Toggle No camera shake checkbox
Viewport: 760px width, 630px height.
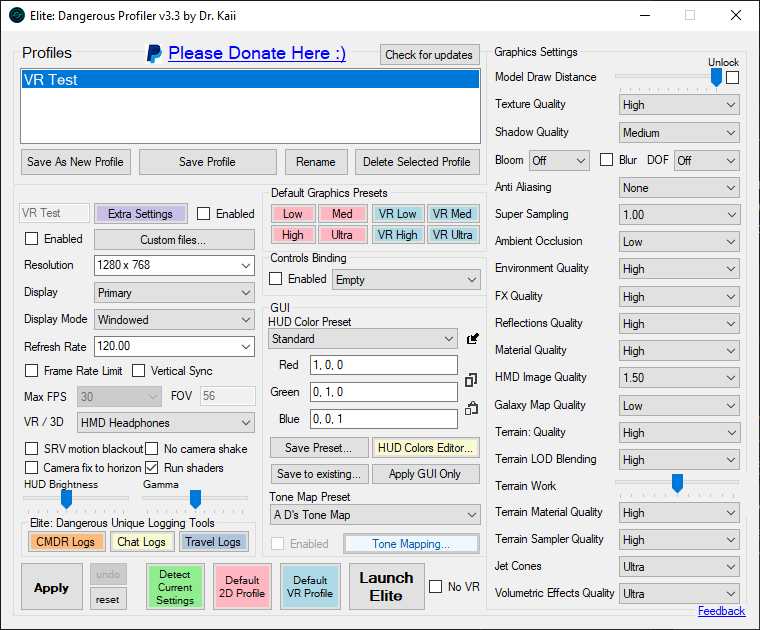(x=152, y=449)
